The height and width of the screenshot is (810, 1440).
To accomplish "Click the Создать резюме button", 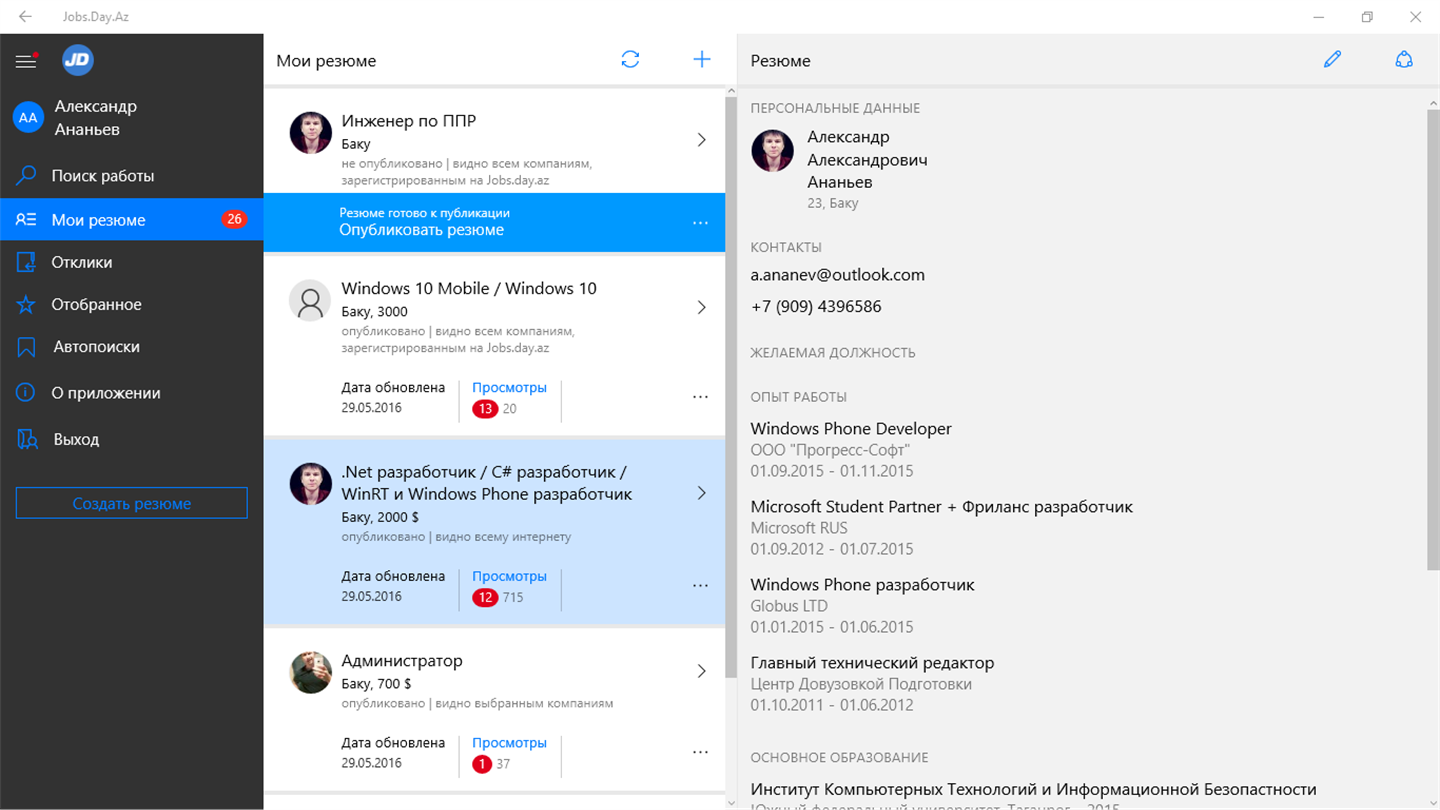I will [x=132, y=503].
